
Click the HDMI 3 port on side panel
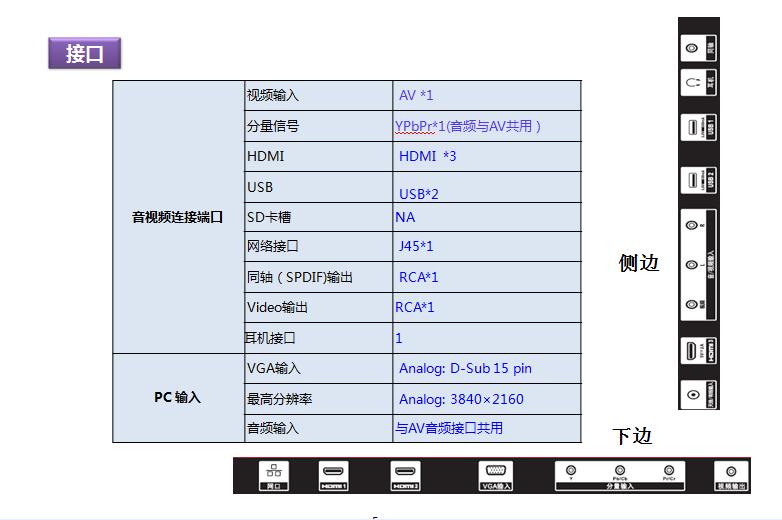(x=692, y=351)
